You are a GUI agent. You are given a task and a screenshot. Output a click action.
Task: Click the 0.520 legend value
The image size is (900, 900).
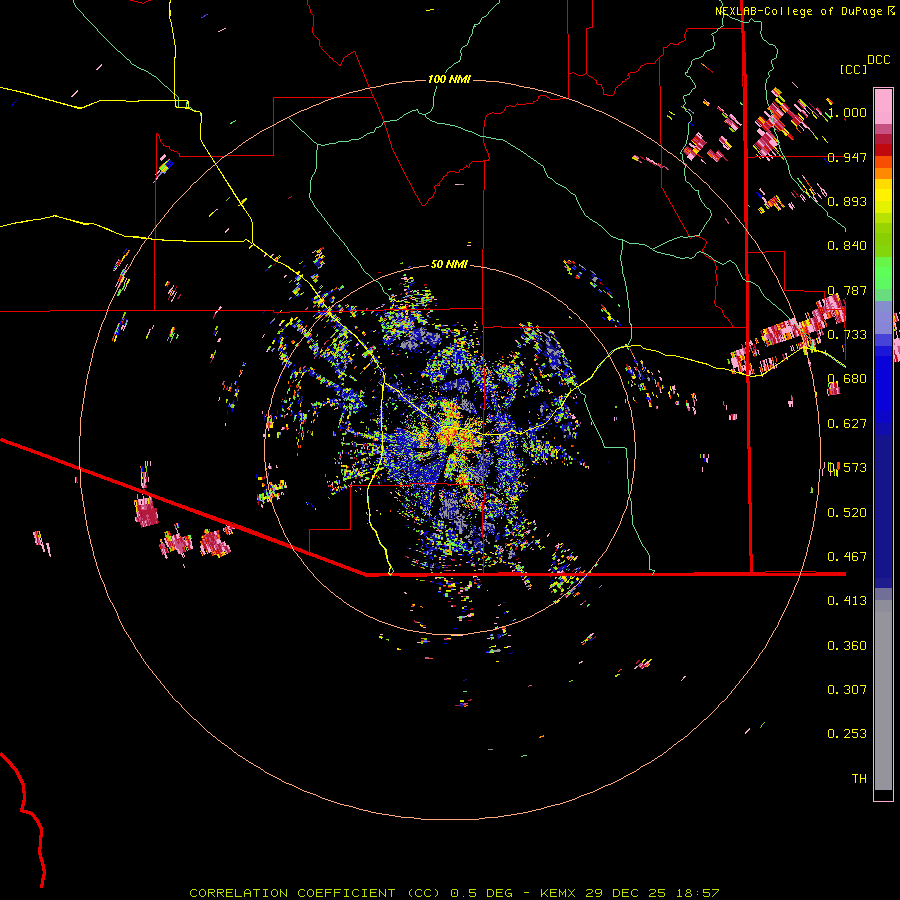point(847,512)
